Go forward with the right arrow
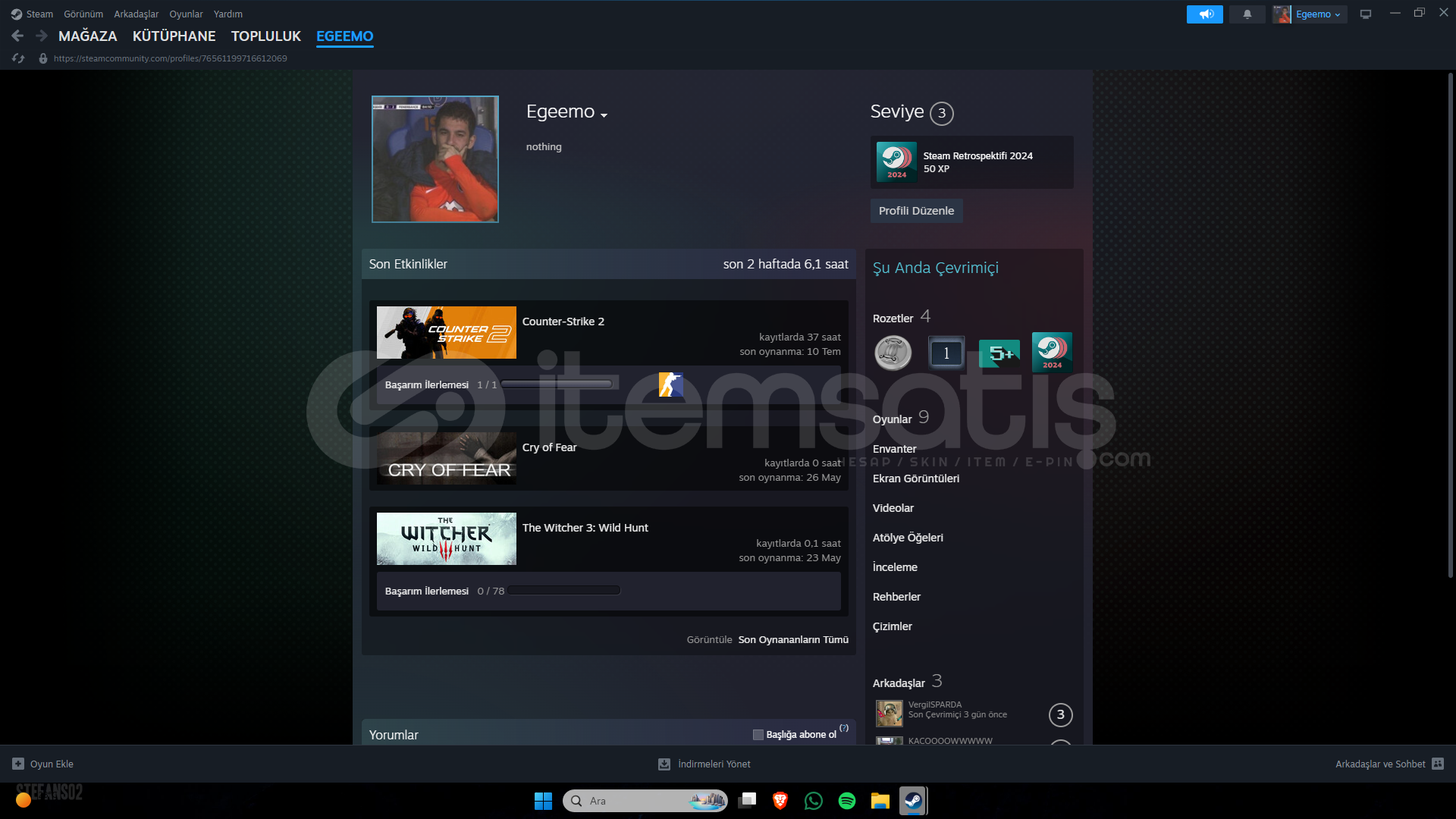1456x819 pixels. point(42,36)
